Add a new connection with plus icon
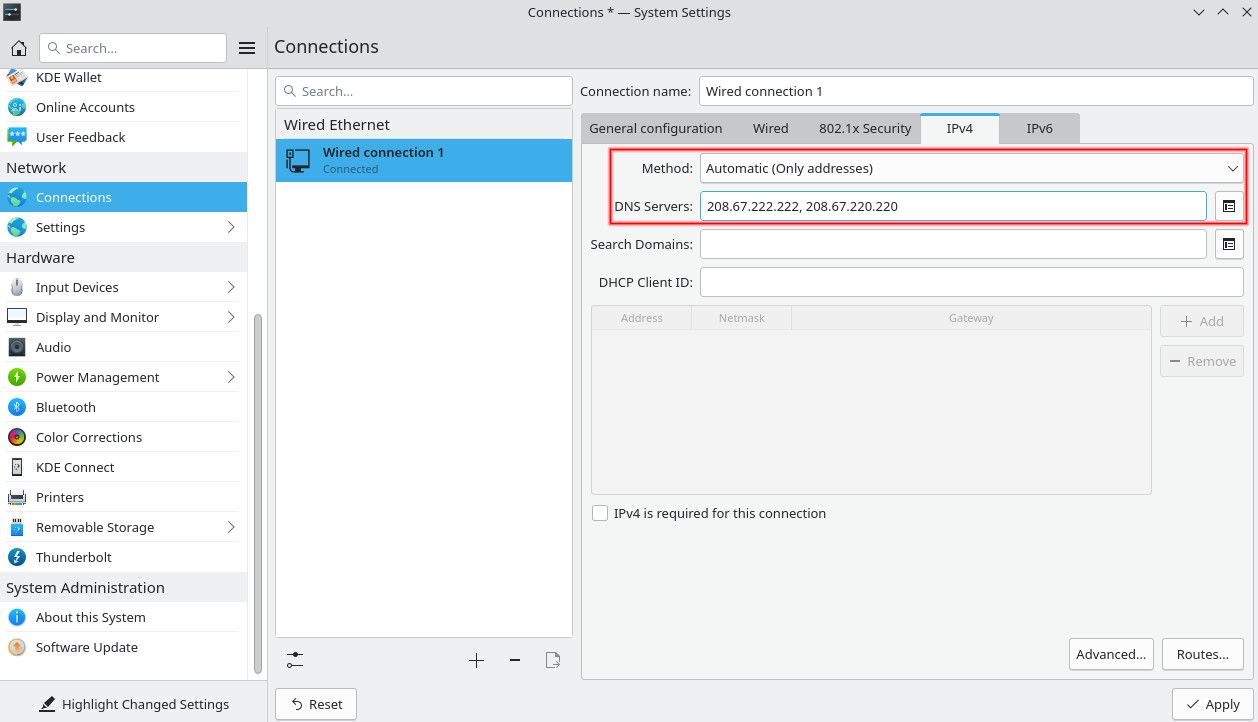 (x=476, y=660)
